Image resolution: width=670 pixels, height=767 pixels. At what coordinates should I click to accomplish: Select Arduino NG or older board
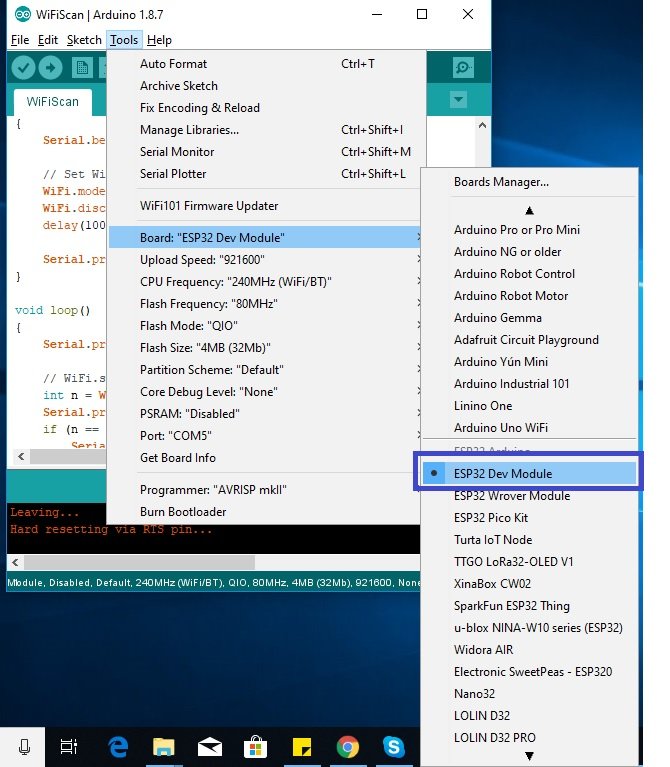click(530, 252)
